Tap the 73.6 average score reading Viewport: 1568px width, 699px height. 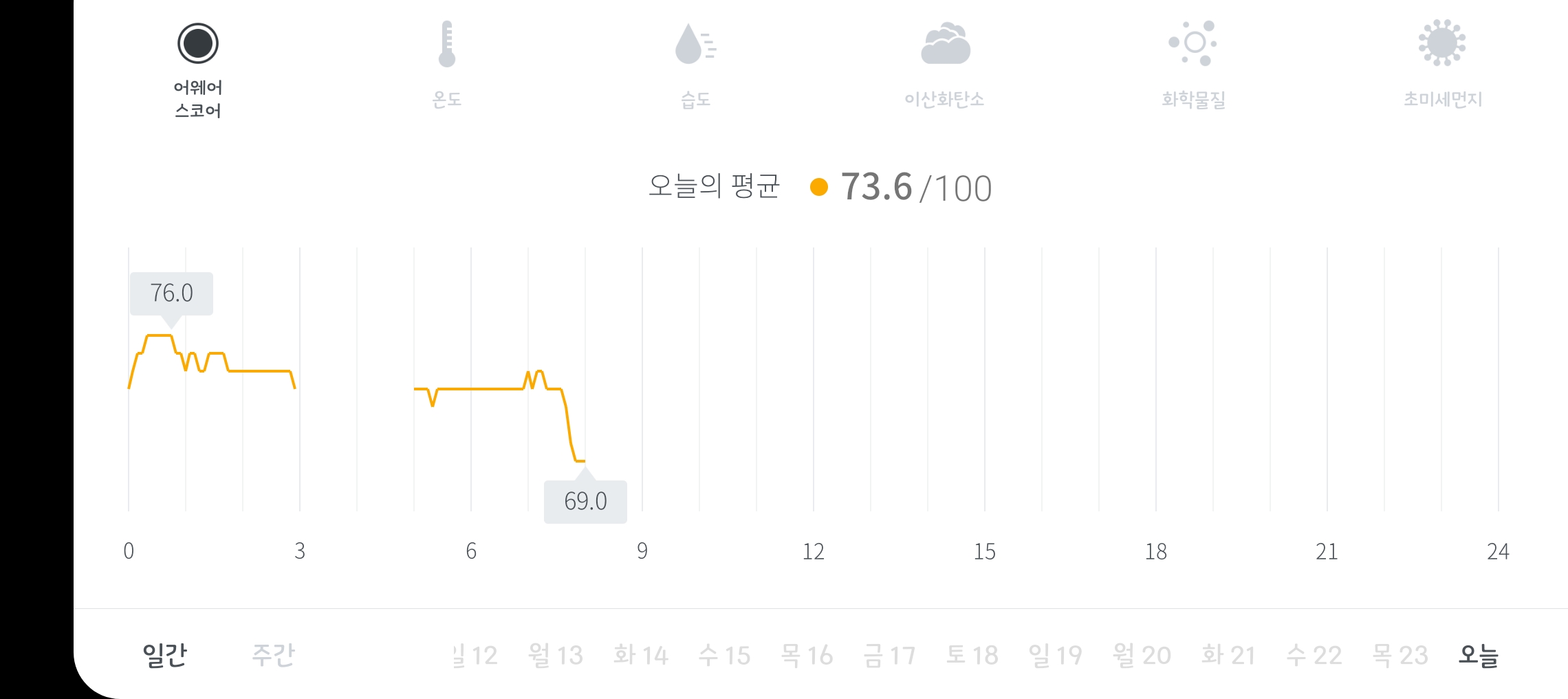coord(876,187)
